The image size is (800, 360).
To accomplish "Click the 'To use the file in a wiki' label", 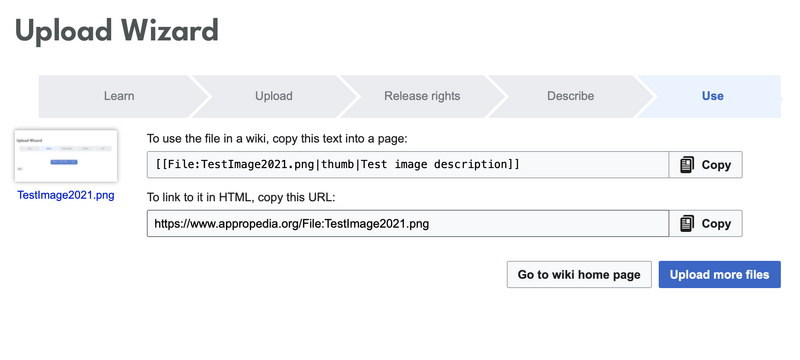I will [277, 139].
